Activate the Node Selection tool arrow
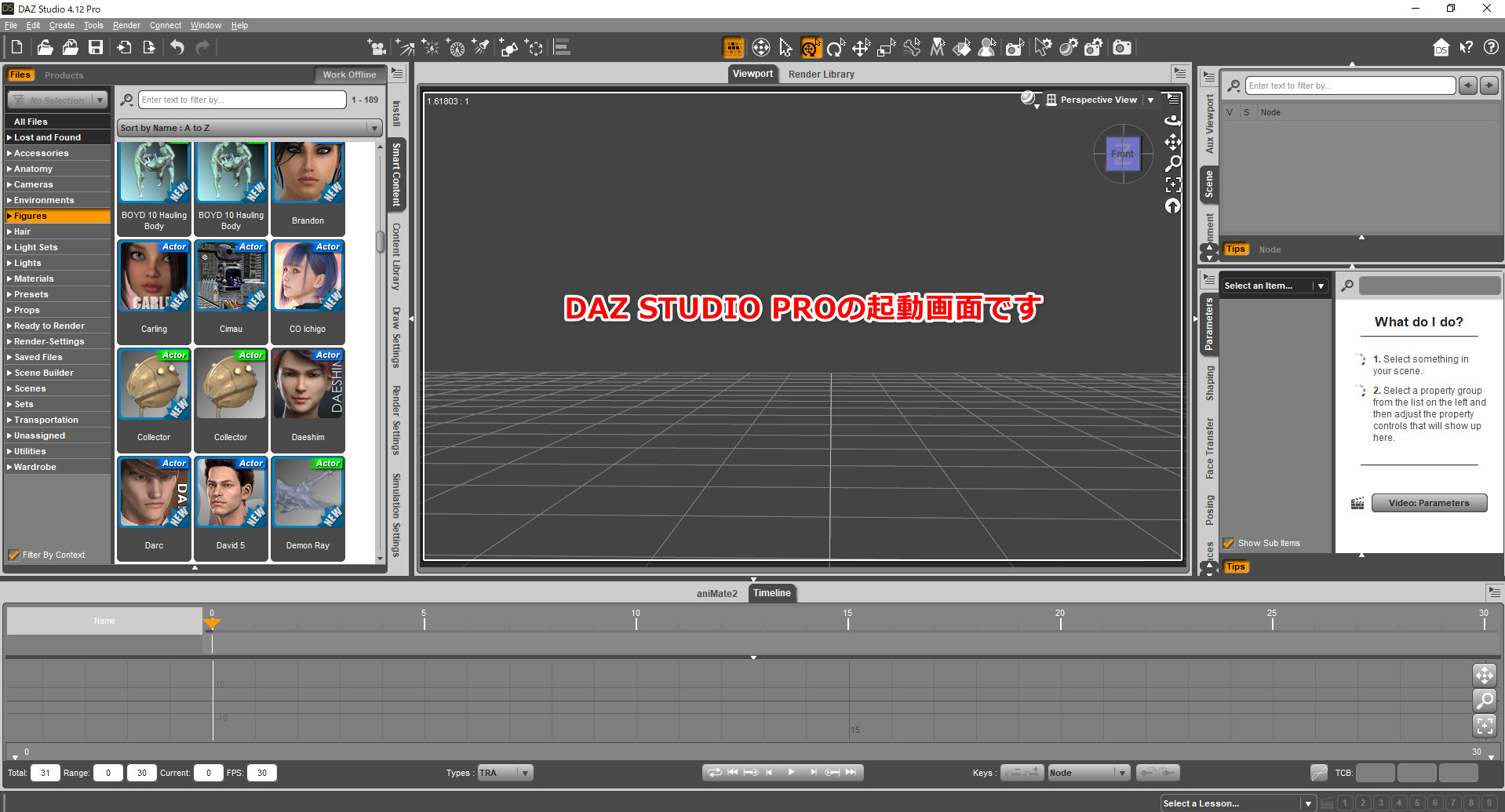Screen dimensions: 1505x812 [x=785, y=47]
